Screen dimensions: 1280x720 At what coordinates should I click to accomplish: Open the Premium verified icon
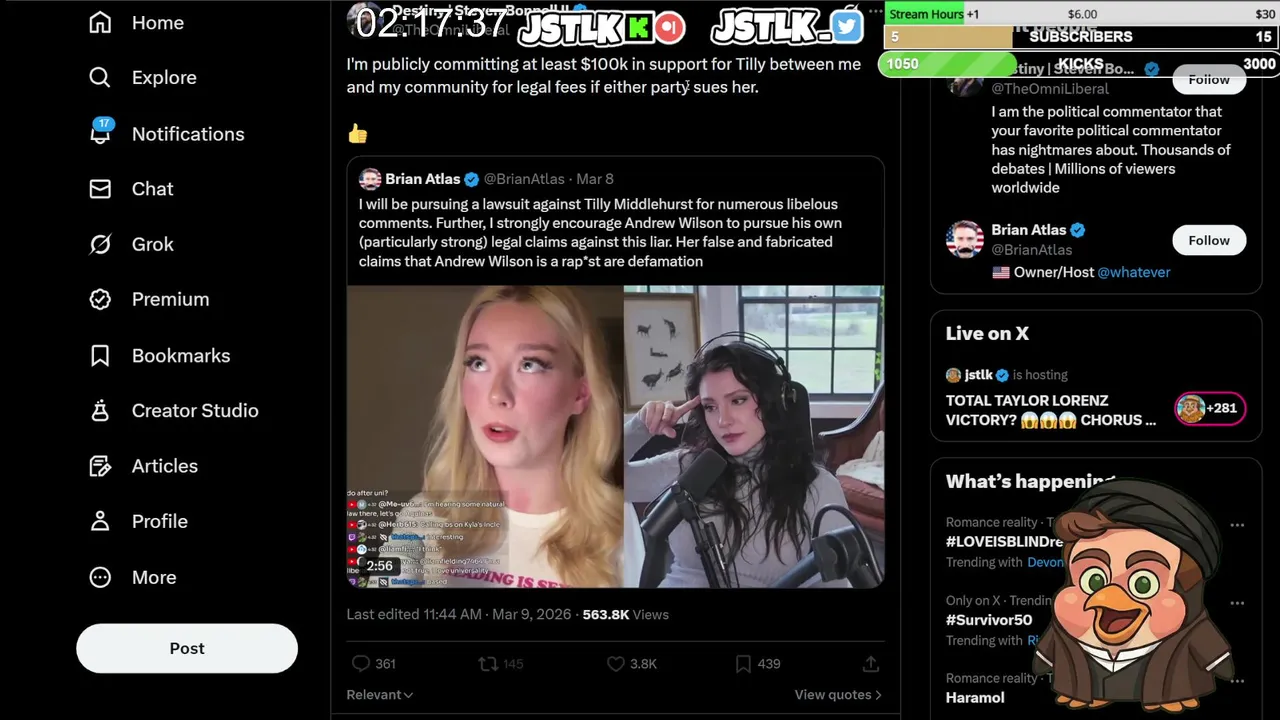click(x=100, y=299)
